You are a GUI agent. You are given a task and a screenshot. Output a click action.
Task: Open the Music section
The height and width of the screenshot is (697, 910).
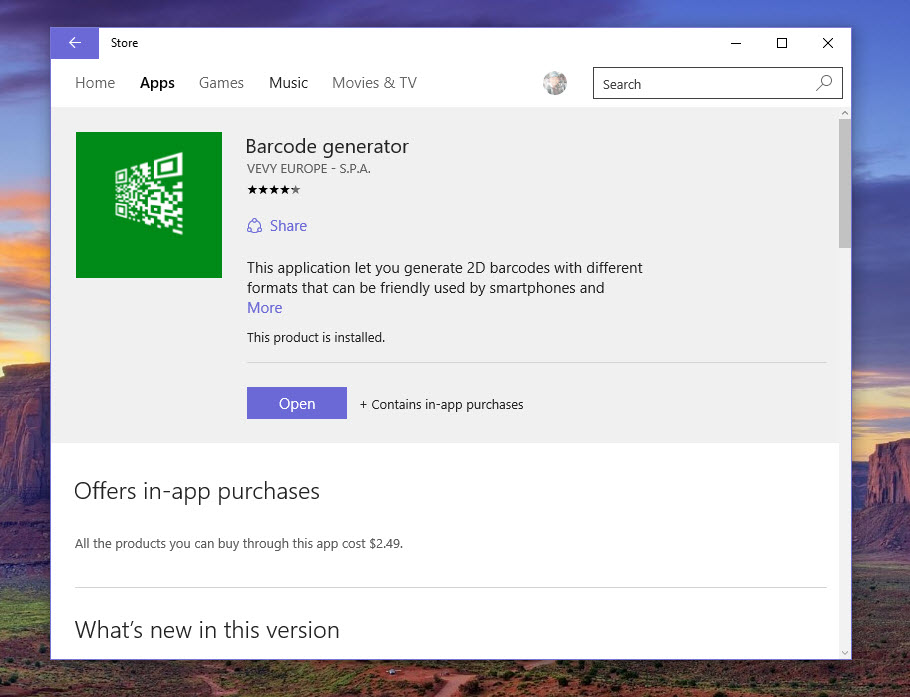click(x=288, y=83)
